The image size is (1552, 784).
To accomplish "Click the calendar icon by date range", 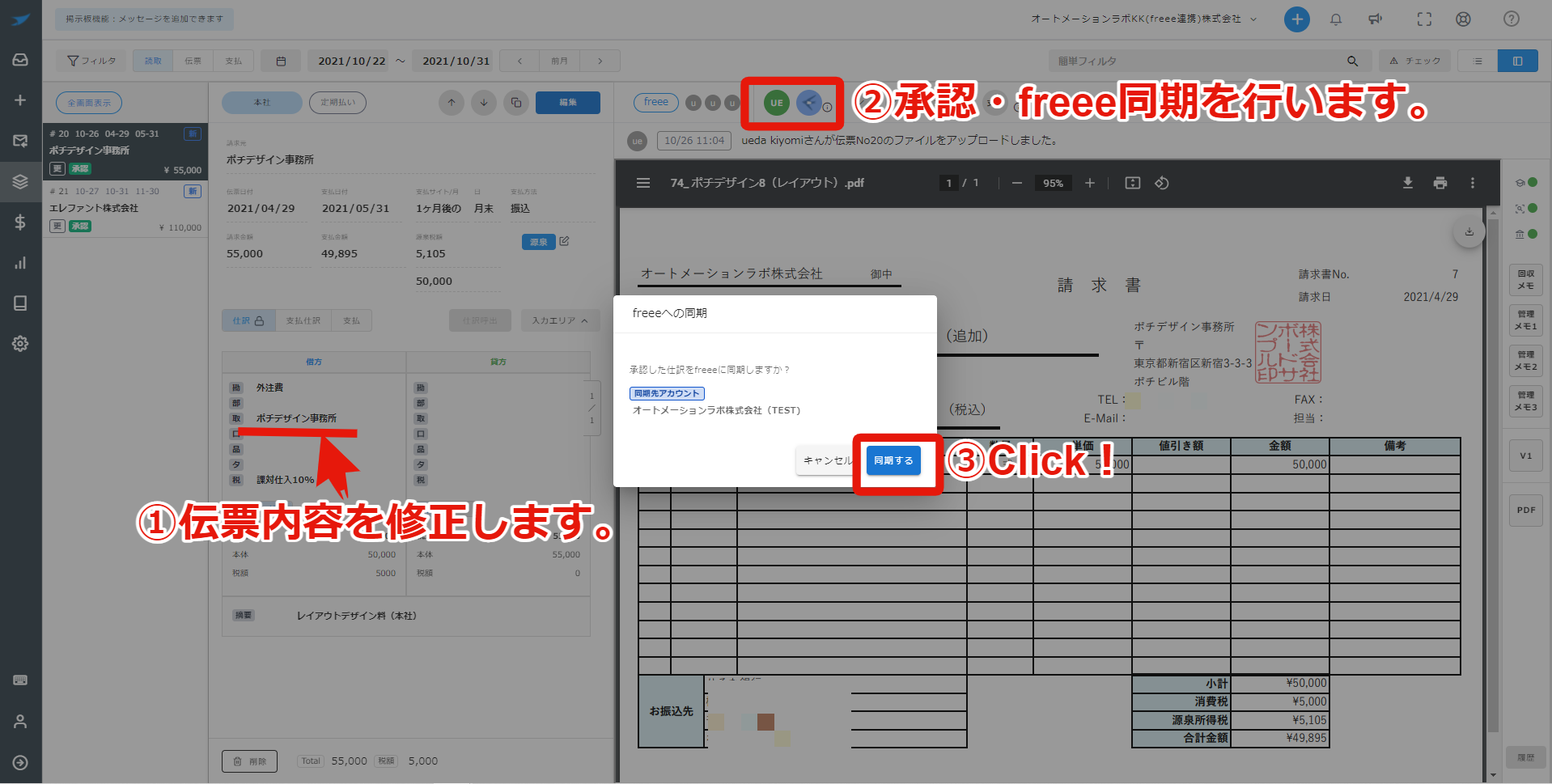I will tap(281, 61).
